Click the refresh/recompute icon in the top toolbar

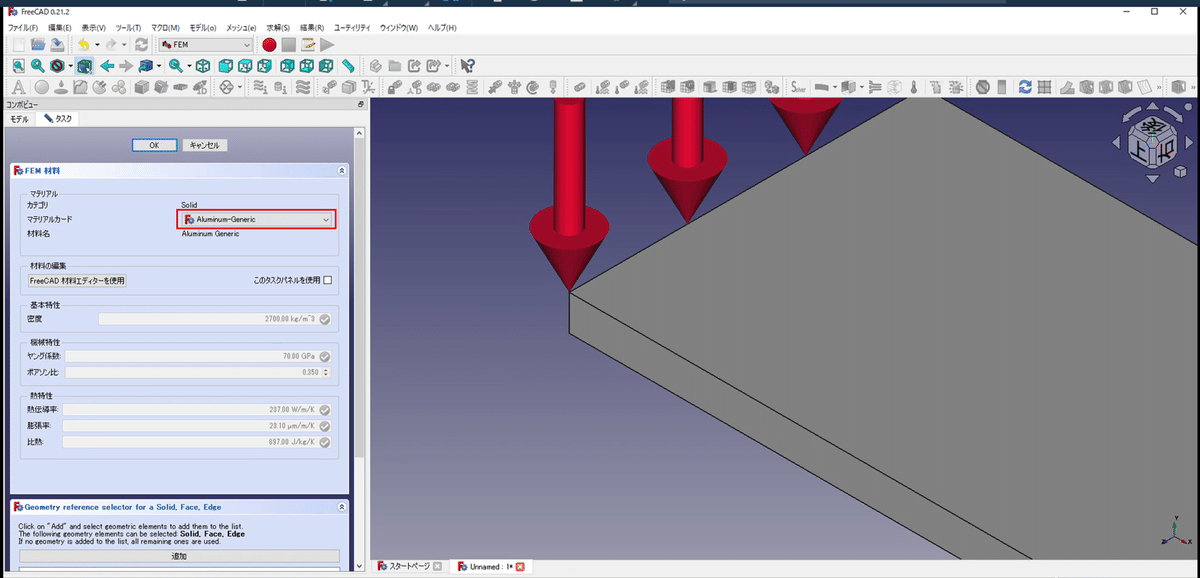(141, 45)
